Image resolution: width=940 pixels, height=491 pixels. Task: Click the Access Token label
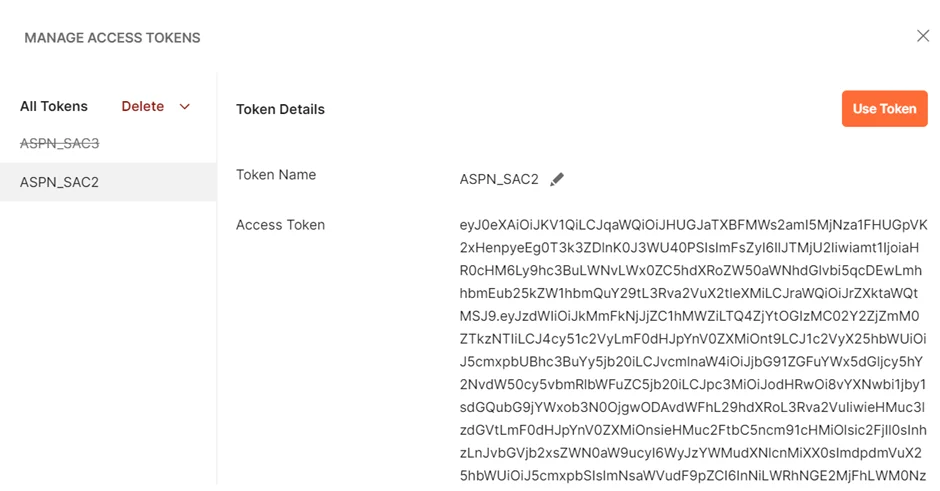pos(280,225)
